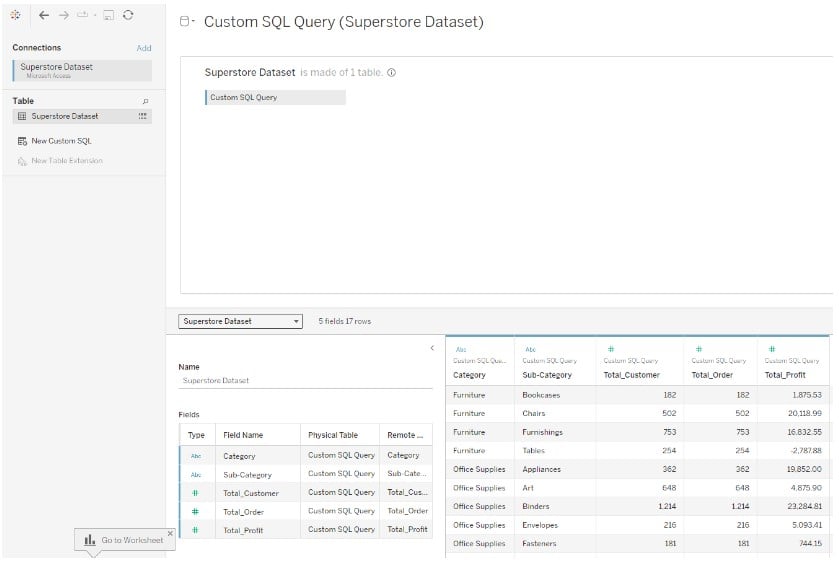Select the Superstore Dataset connection

[x=82, y=71]
